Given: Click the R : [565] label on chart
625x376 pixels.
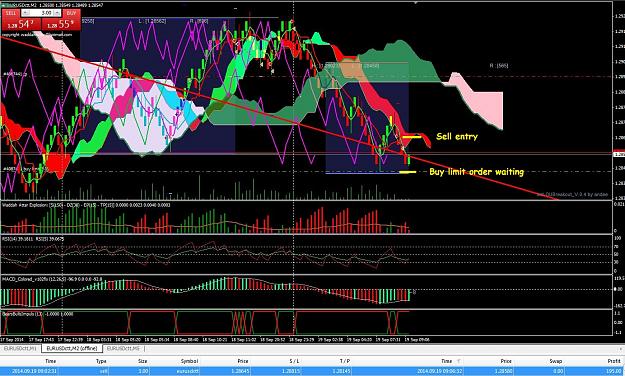Looking at the screenshot, I should click(x=499, y=65).
